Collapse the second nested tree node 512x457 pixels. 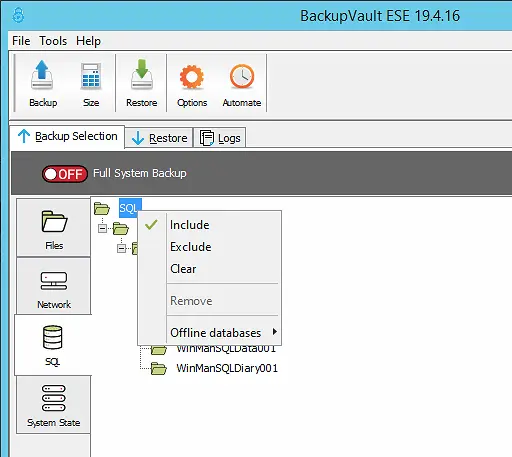coord(121,248)
